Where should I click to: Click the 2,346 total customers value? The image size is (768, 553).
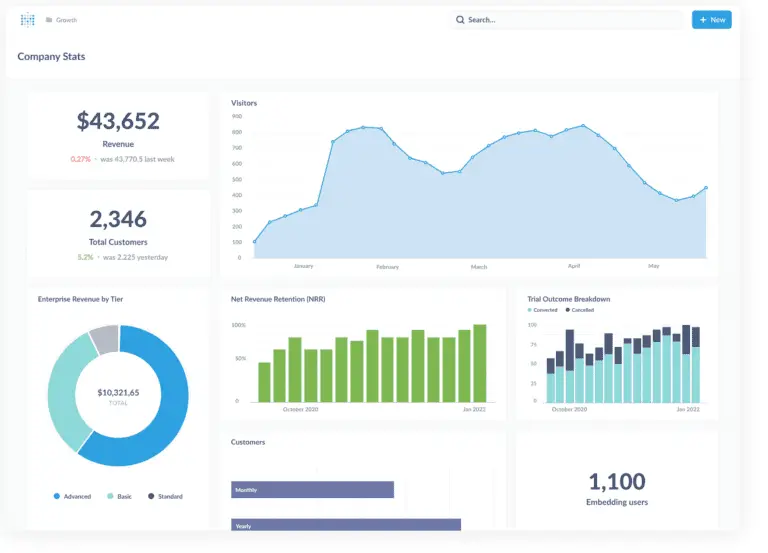pyautogui.click(x=118, y=219)
